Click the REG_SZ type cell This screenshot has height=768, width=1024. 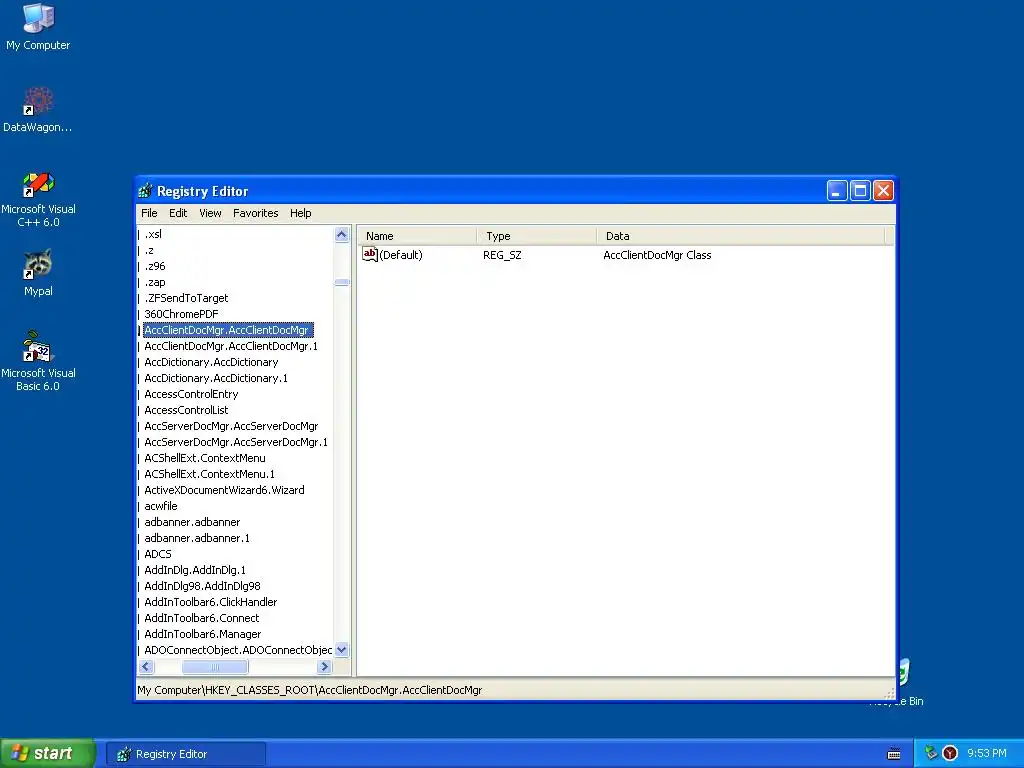pyautogui.click(x=502, y=255)
